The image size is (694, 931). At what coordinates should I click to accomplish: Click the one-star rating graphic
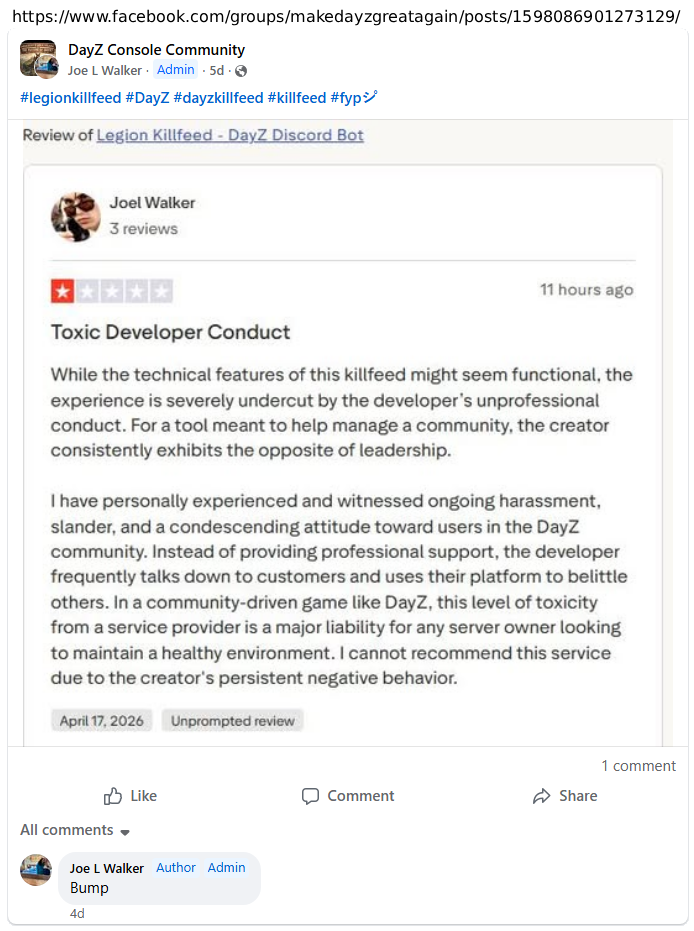coord(112,291)
